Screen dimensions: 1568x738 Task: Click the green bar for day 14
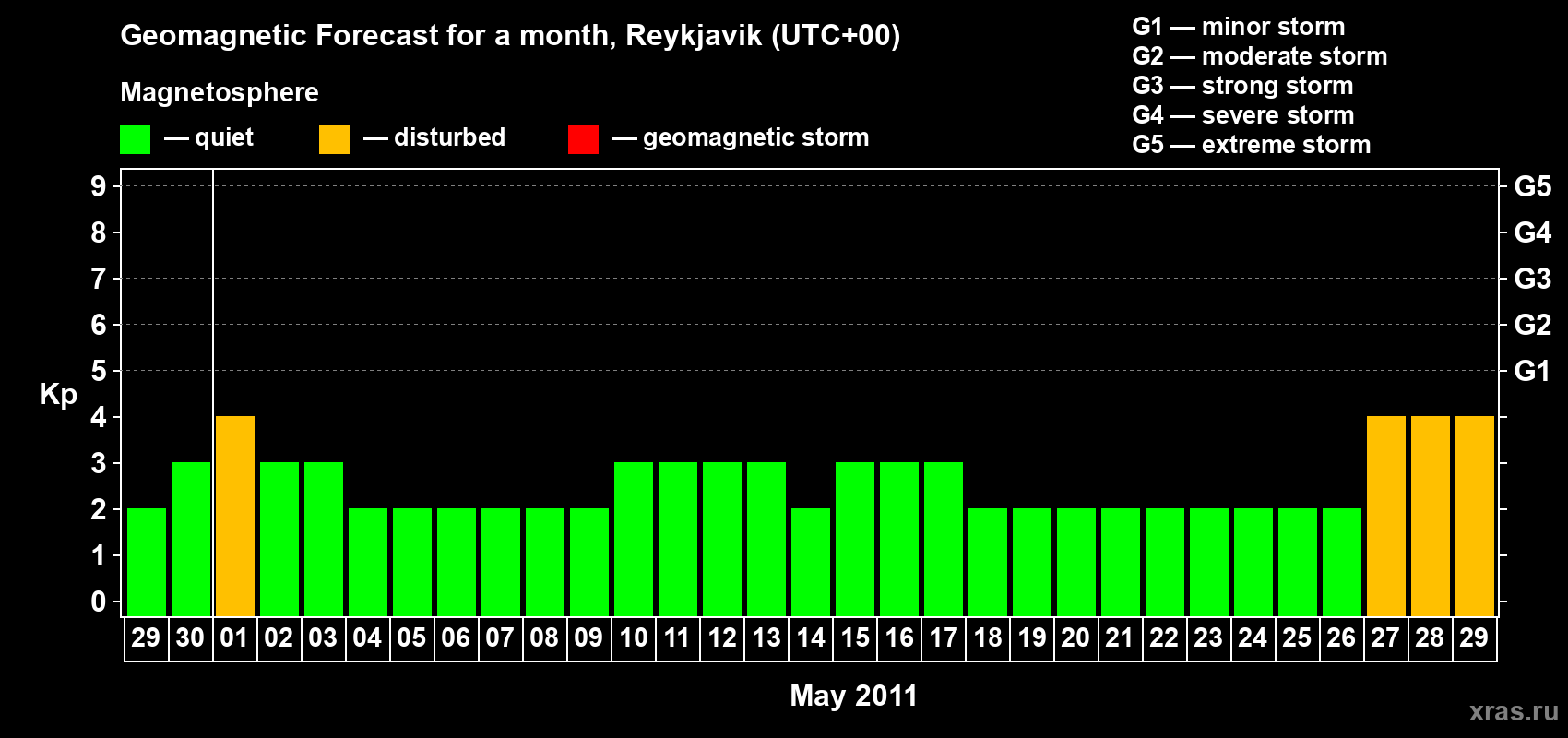[x=811, y=563]
